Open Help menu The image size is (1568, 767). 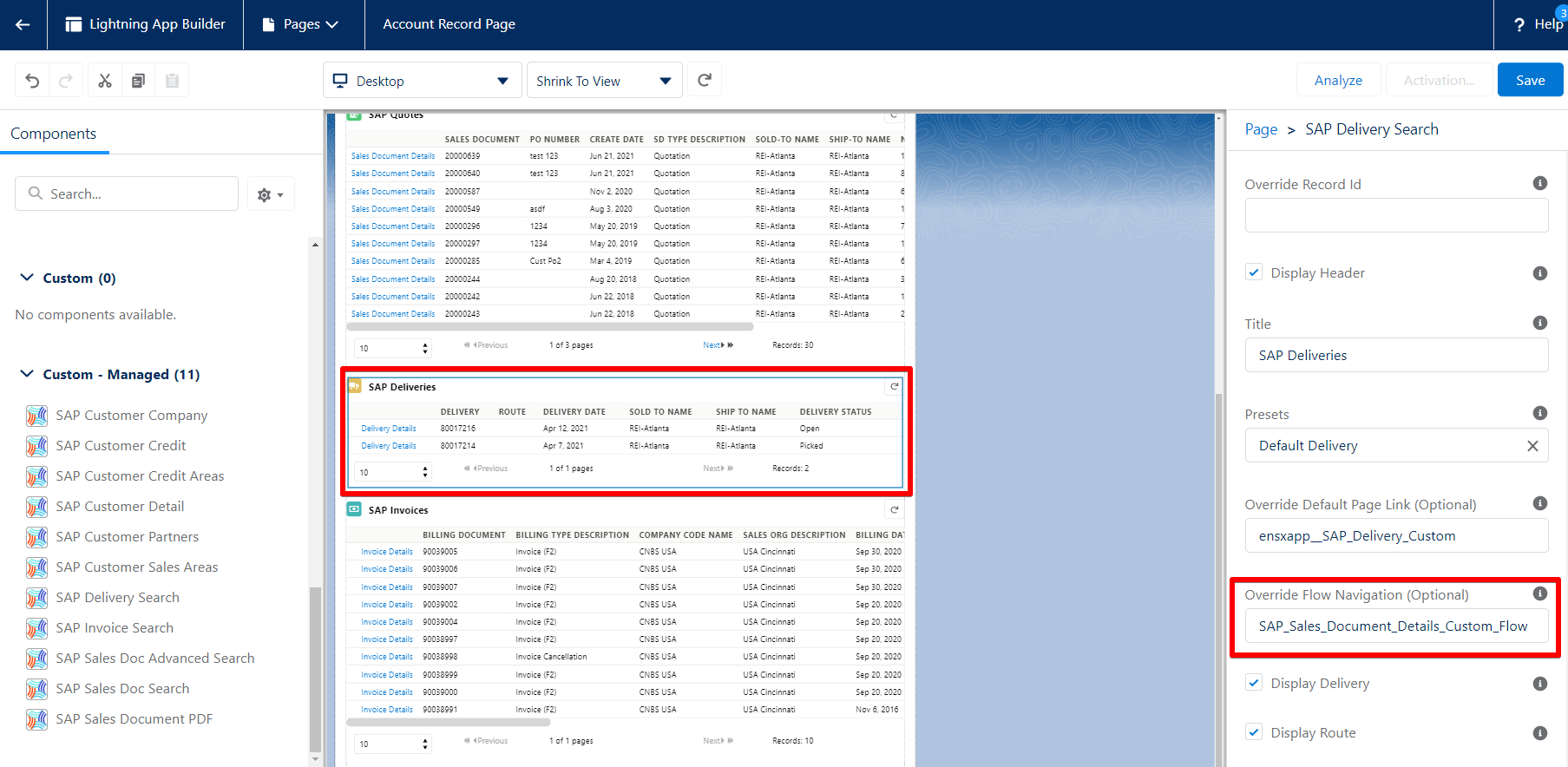point(1538,24)
